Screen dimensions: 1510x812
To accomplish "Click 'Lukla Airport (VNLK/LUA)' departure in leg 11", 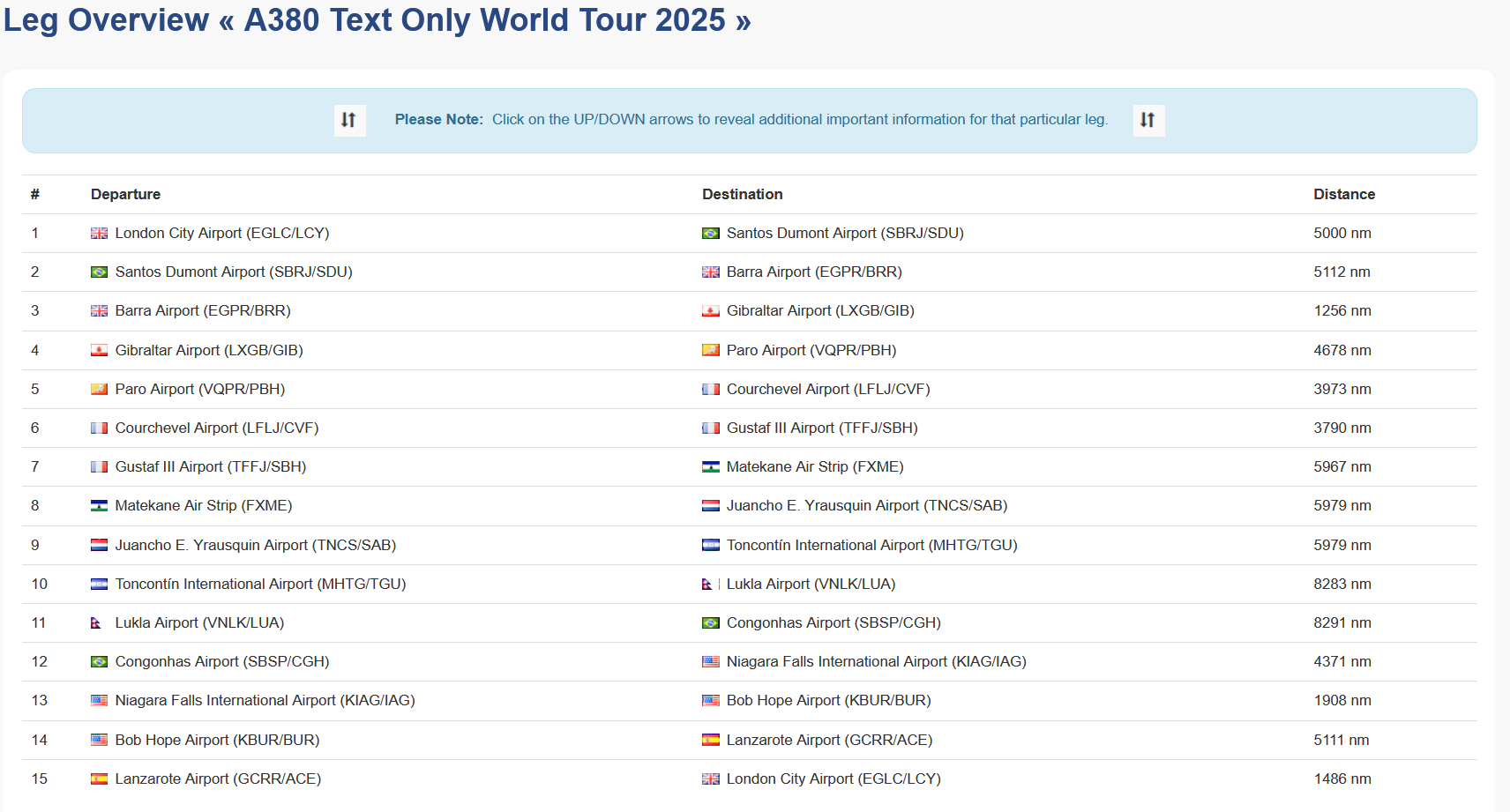I will [x=199, y=623].
